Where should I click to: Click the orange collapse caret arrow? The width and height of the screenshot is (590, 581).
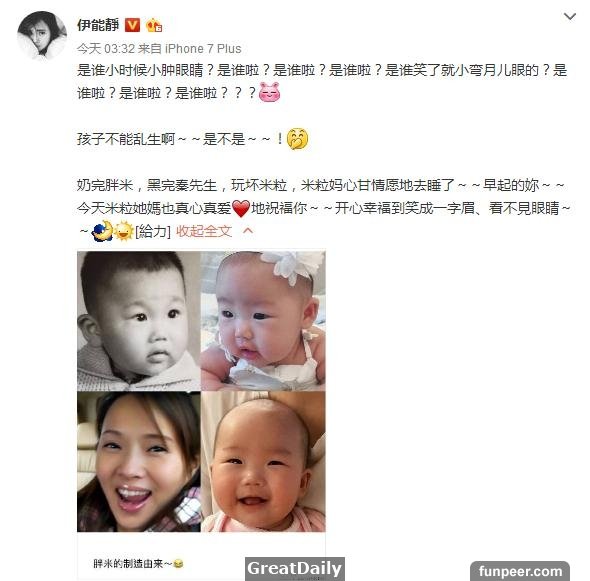248,231
